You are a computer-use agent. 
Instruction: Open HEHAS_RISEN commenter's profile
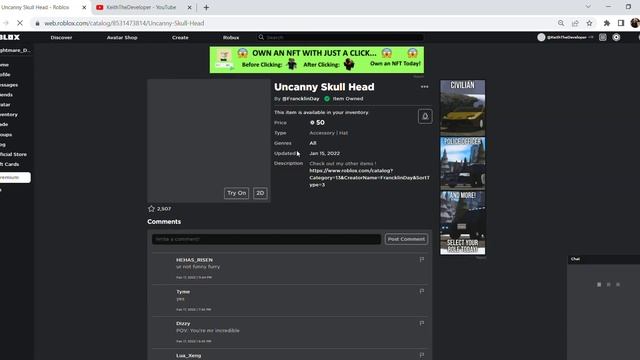[x=194, y=260]
